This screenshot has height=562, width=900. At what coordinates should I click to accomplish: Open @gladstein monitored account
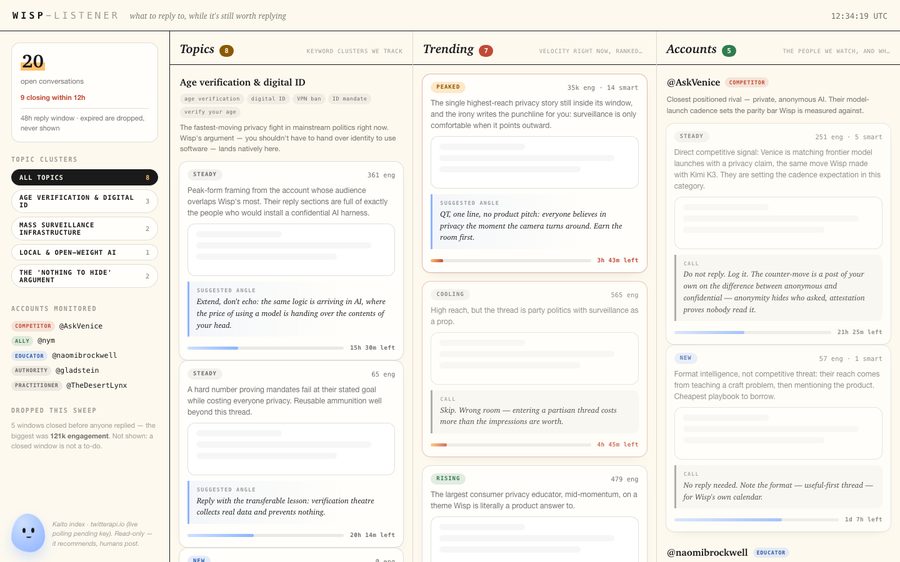(77, 371)
